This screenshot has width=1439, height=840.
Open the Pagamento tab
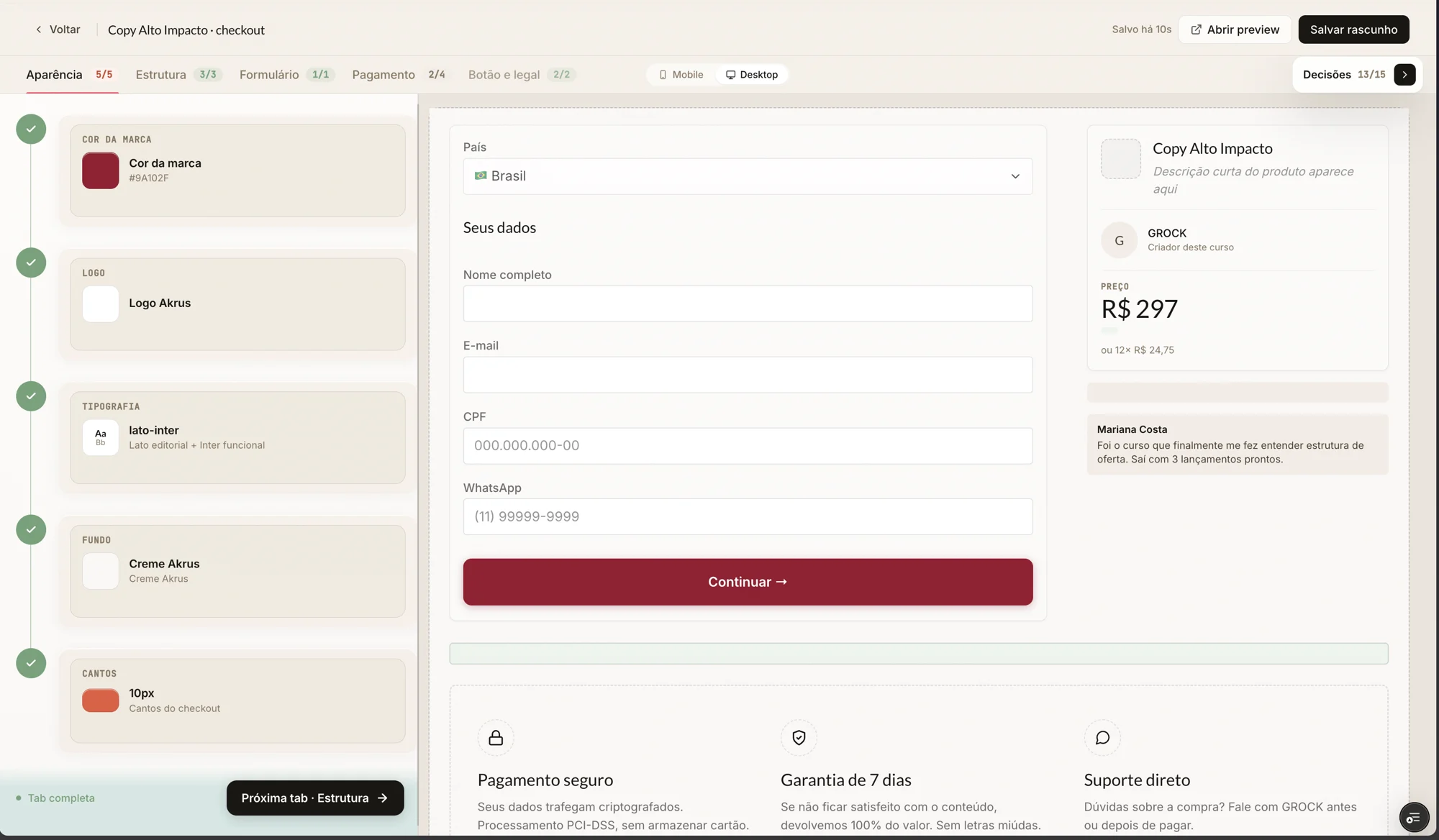pyautogui.click(x=399, y=75)
